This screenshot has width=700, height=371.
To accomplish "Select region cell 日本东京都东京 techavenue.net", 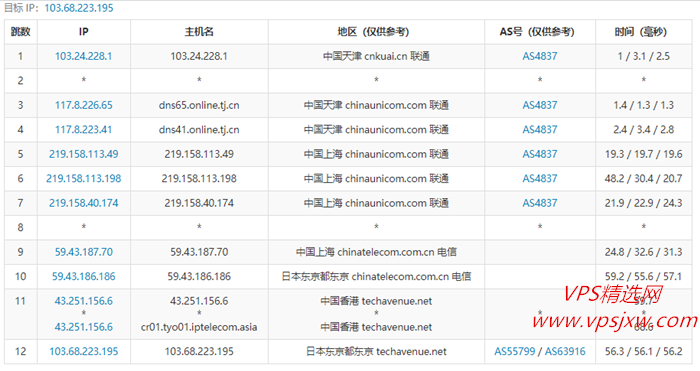I will 376,352.
